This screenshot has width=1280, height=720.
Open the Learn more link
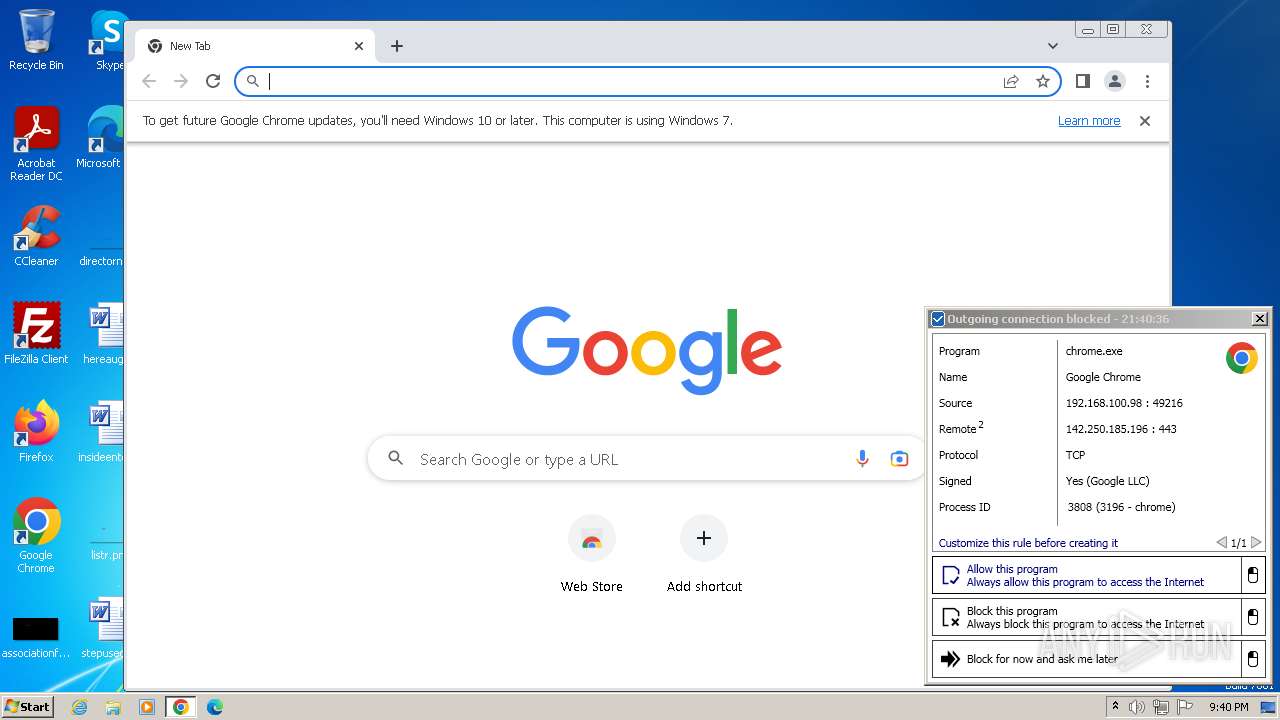[1089, 121]
